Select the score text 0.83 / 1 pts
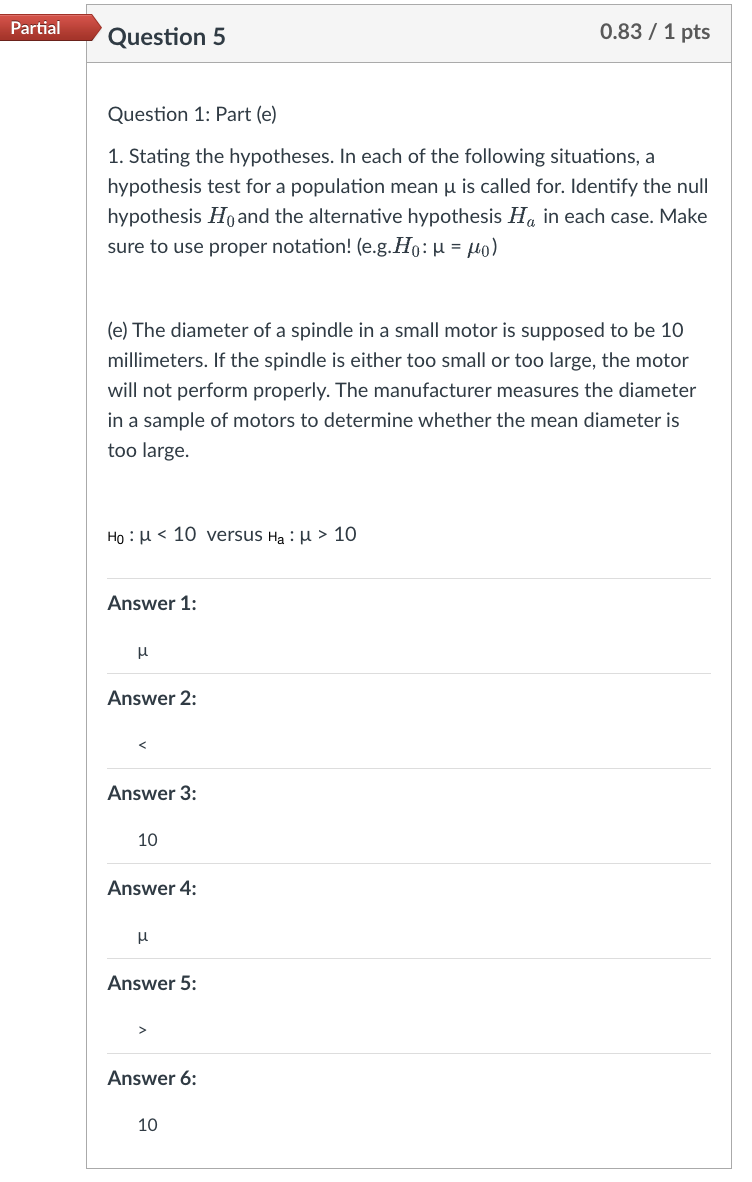The height and width of the screenshot is (1182, 752). tap(654, 32)
